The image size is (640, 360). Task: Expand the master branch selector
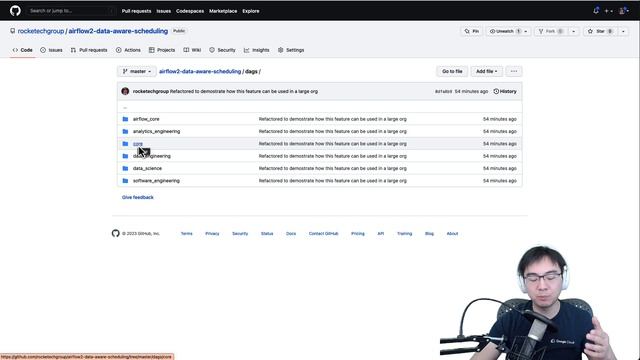(x=137, y=71)
